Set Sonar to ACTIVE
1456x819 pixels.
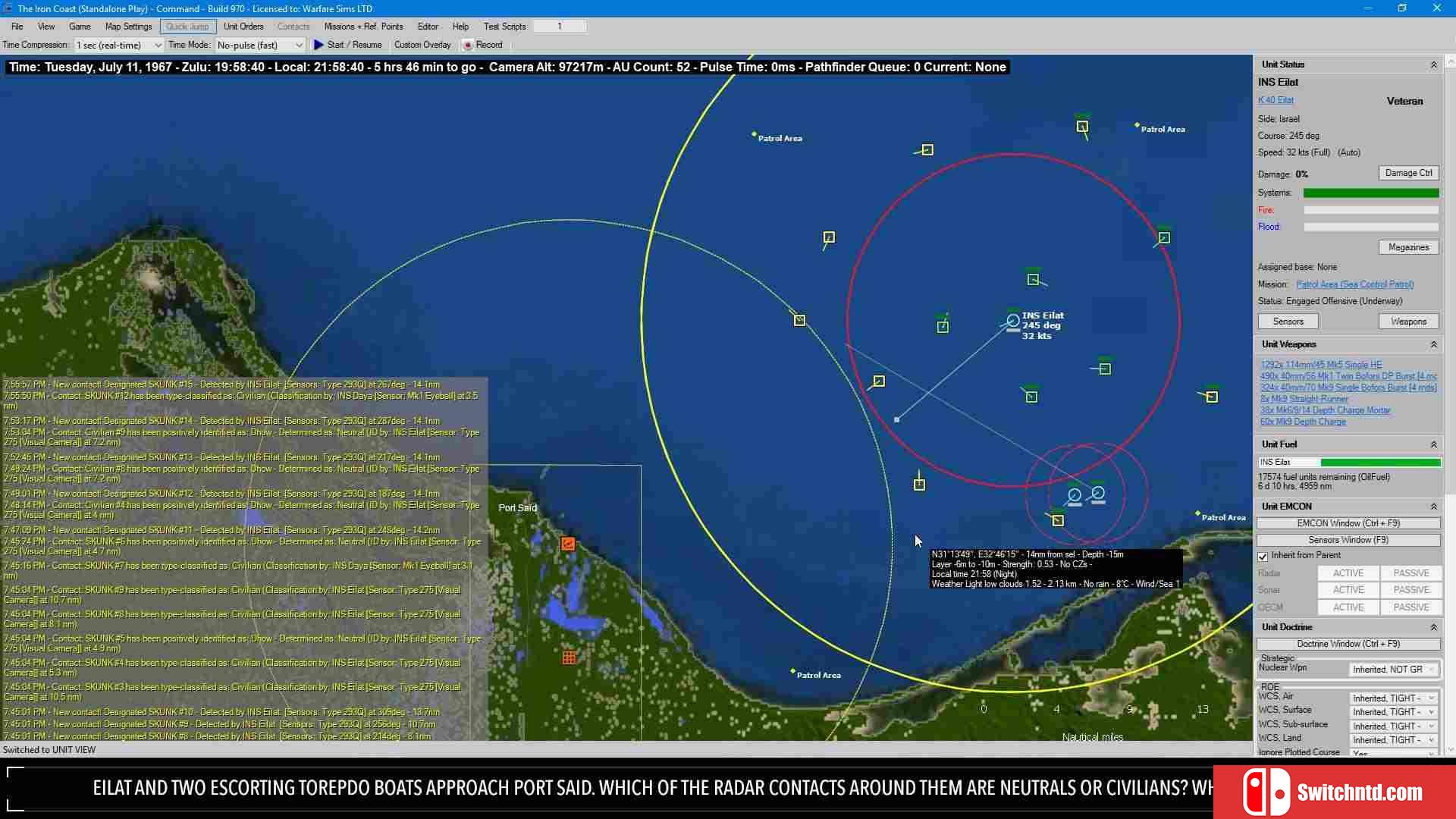1348,590
